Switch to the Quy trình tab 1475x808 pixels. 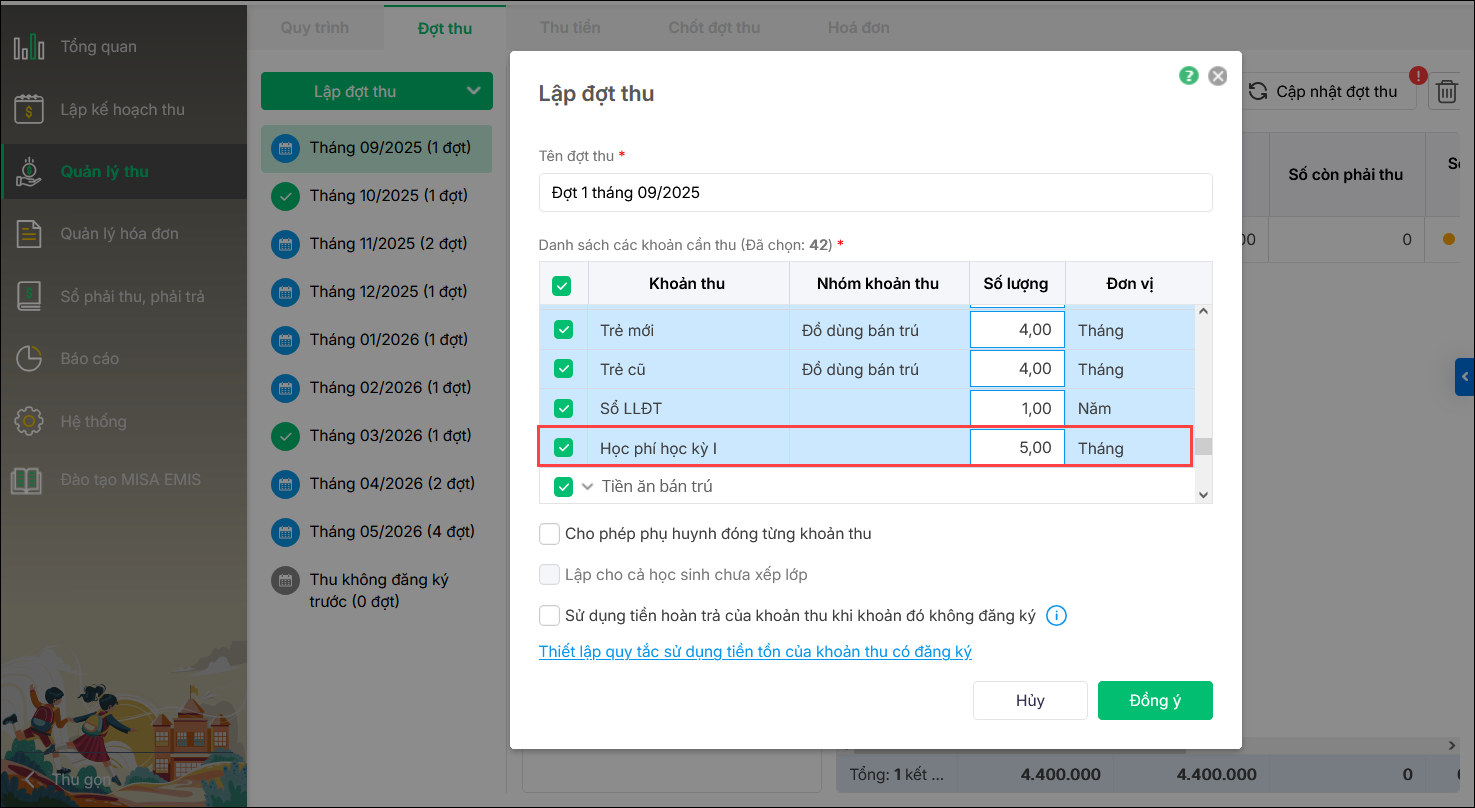tap(315, 28)
